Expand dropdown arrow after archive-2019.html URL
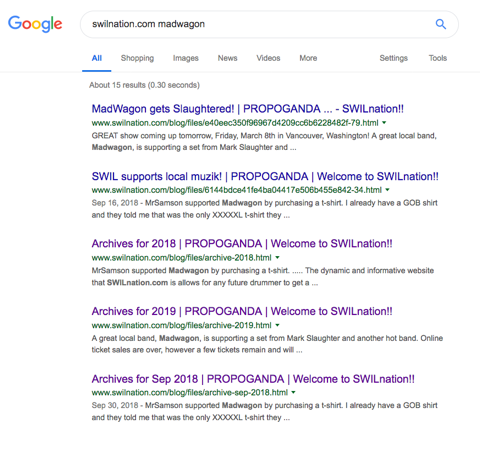Image resolution: width=480 pixels, height=449 pixels. click(277, 325)
